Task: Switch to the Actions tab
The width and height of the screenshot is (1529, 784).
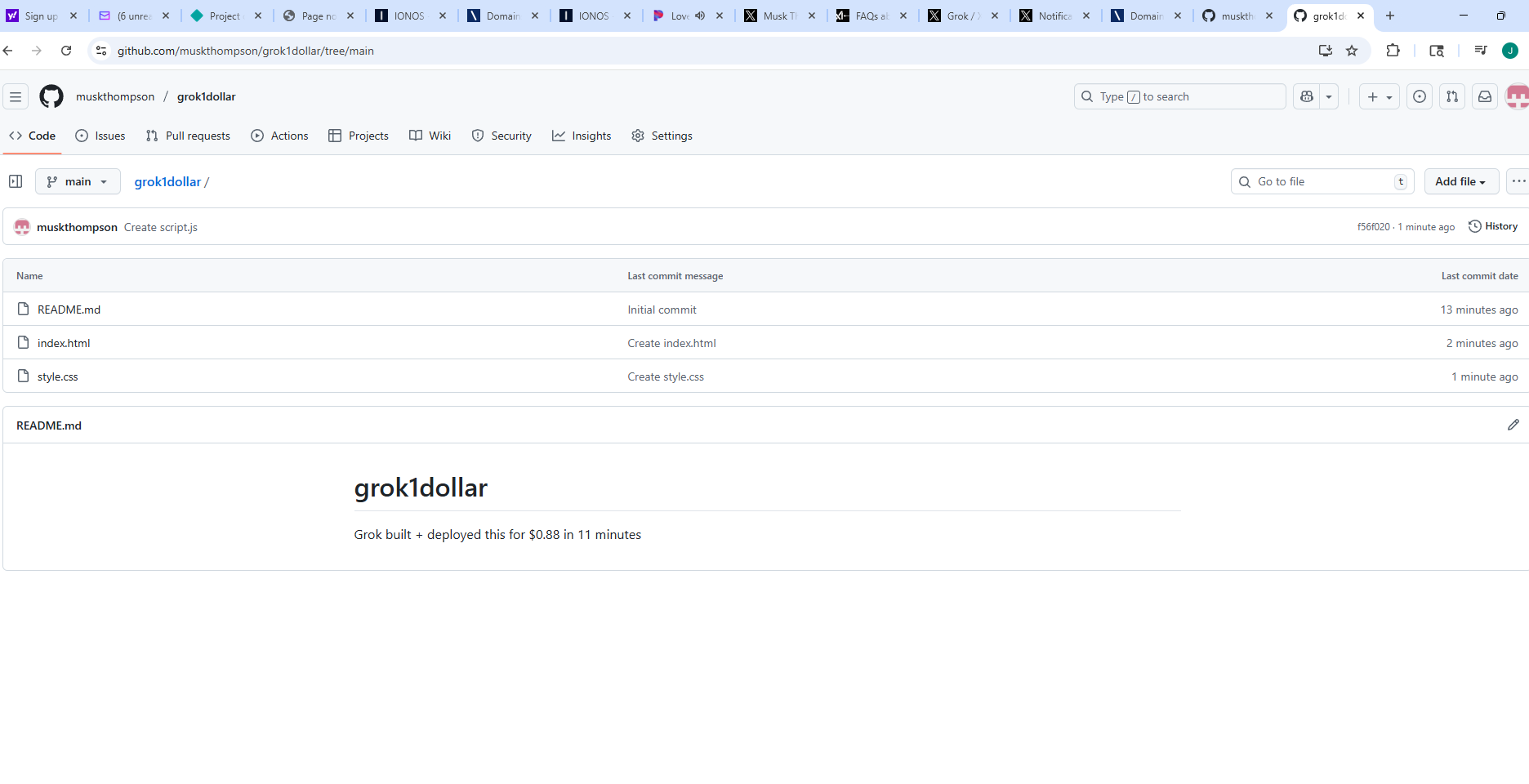Action: pos(279,136)
